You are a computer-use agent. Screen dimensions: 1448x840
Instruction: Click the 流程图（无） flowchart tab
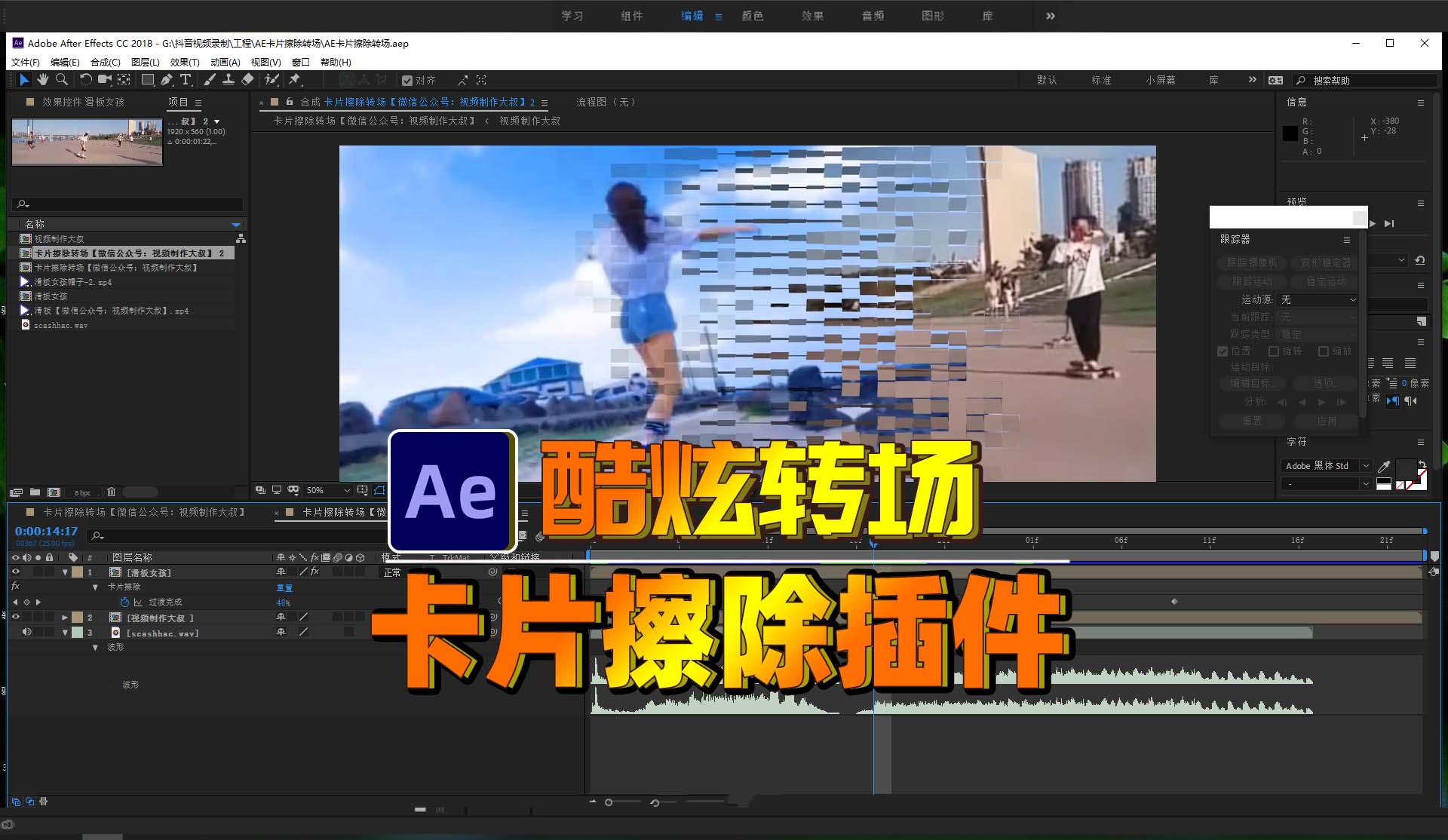point(608,102)
